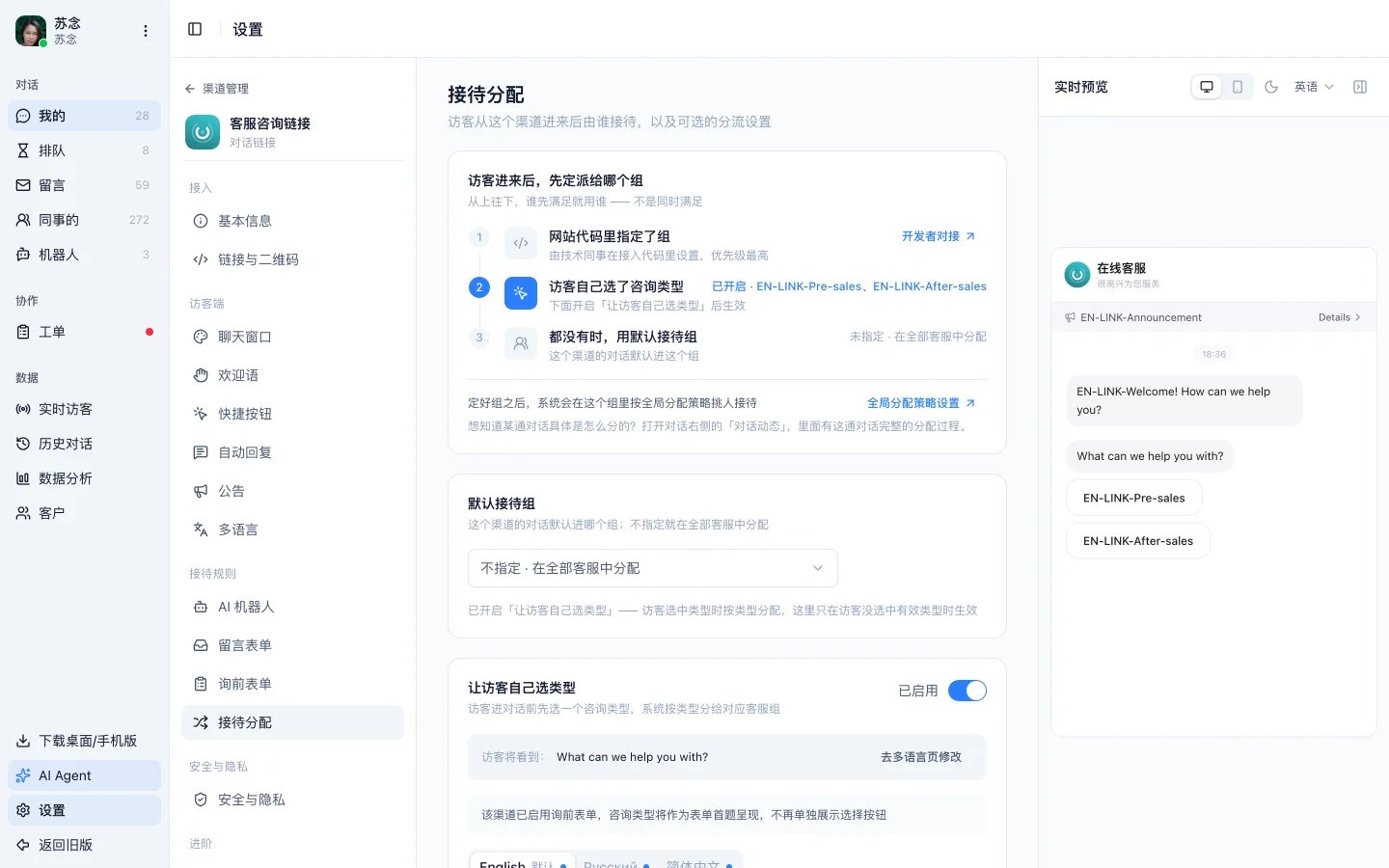Open 基本信息 settings

(292, 221)
